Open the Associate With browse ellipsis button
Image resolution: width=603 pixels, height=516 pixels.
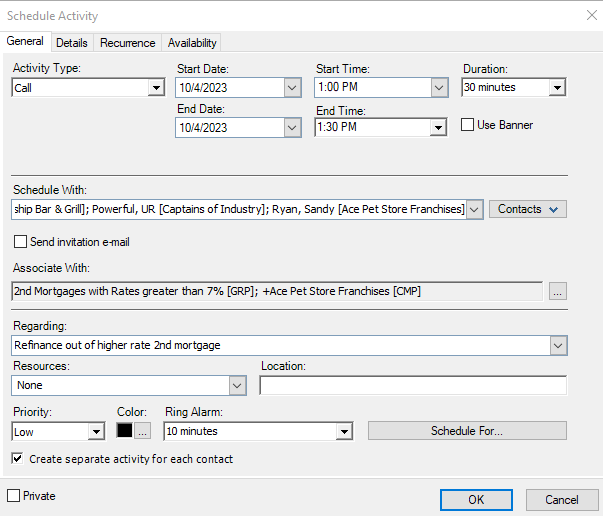(x=558, y=291)
